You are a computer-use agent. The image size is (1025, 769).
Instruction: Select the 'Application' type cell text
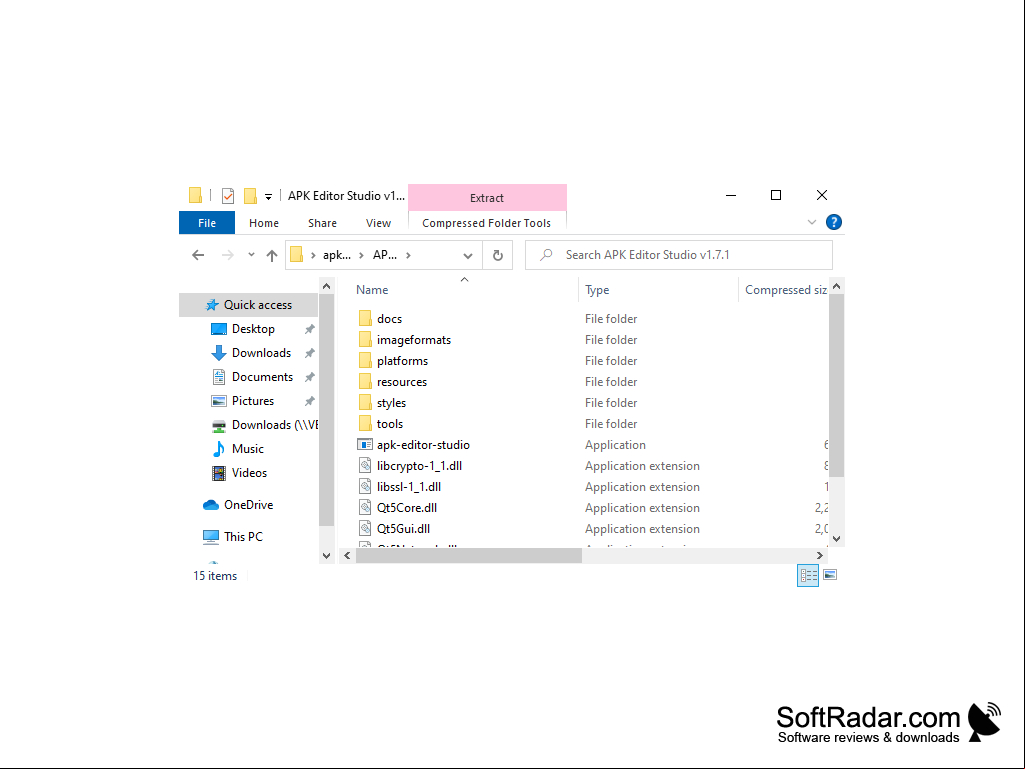(x=615, y=445)
